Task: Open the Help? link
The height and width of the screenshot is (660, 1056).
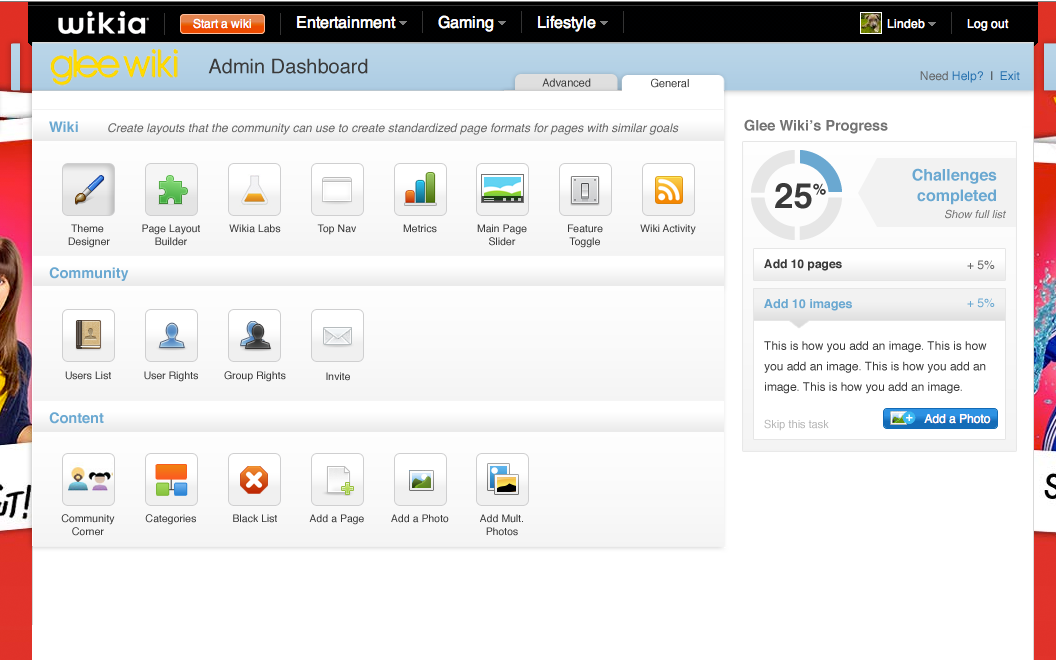Action: [x=967, y=76]
